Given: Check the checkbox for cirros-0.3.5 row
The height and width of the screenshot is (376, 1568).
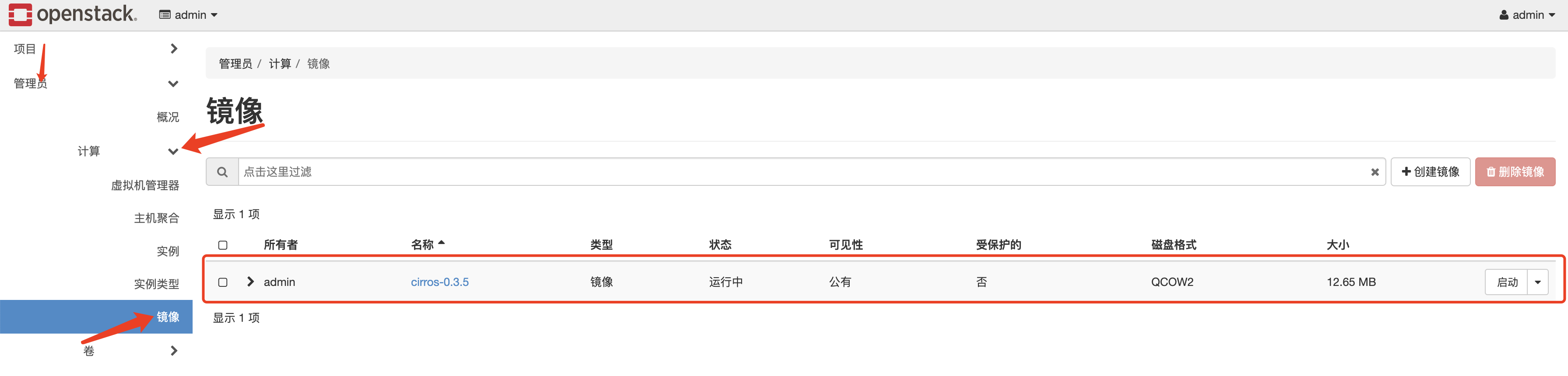Looking at the screenshot, I should [x=222, y=282].
